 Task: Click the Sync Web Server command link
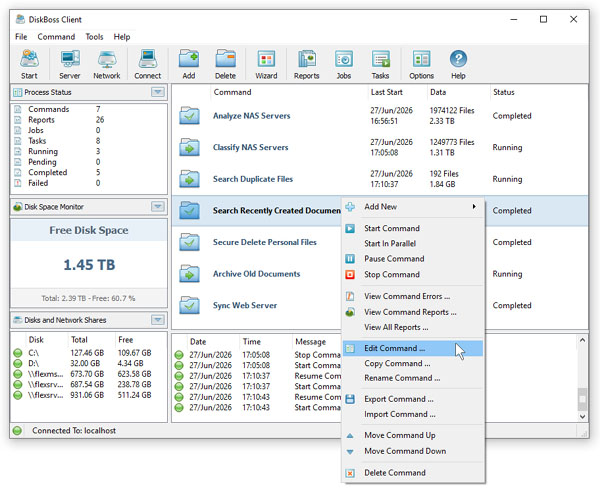[x=245, y=305]
